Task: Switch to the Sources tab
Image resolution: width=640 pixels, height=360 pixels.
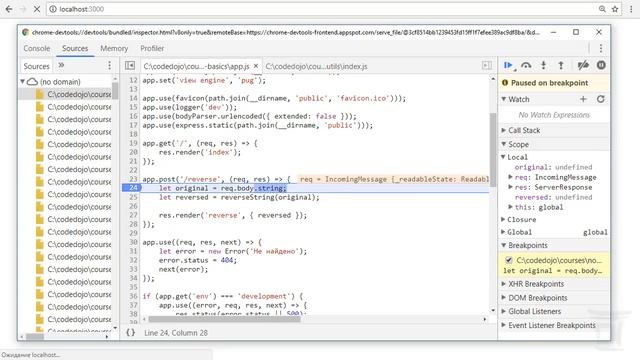Action: (x=75, y=48)
